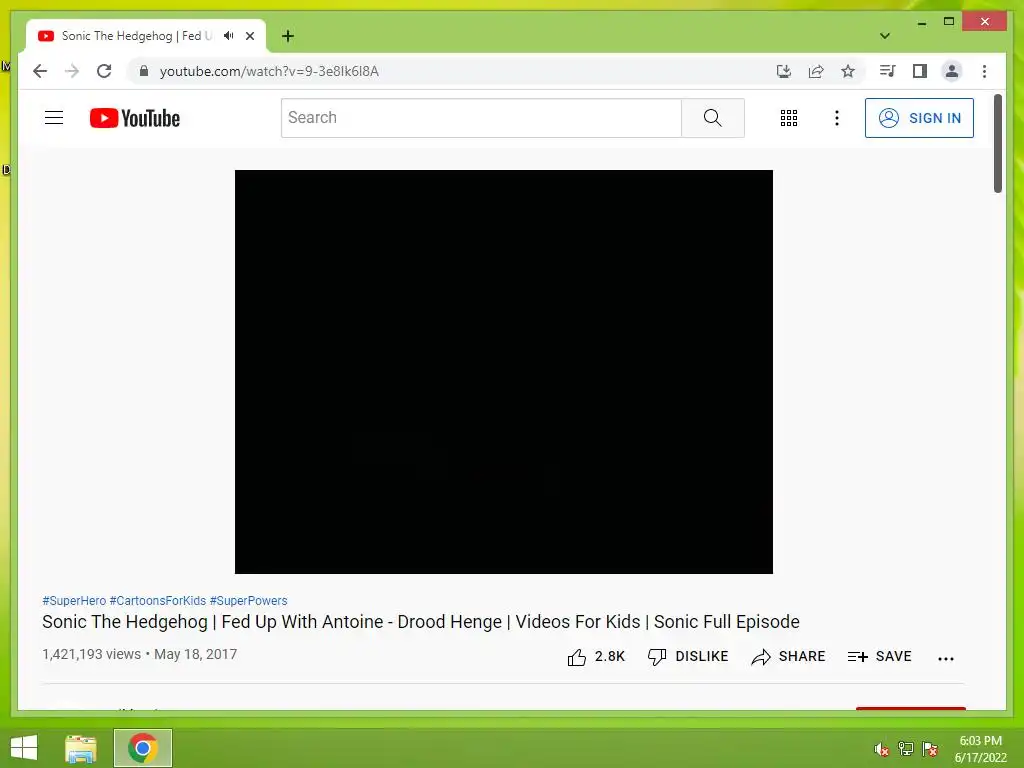The image size is (1024, 768).
Task: Open more actions ellipsis under video
Action: pos(946,658)
